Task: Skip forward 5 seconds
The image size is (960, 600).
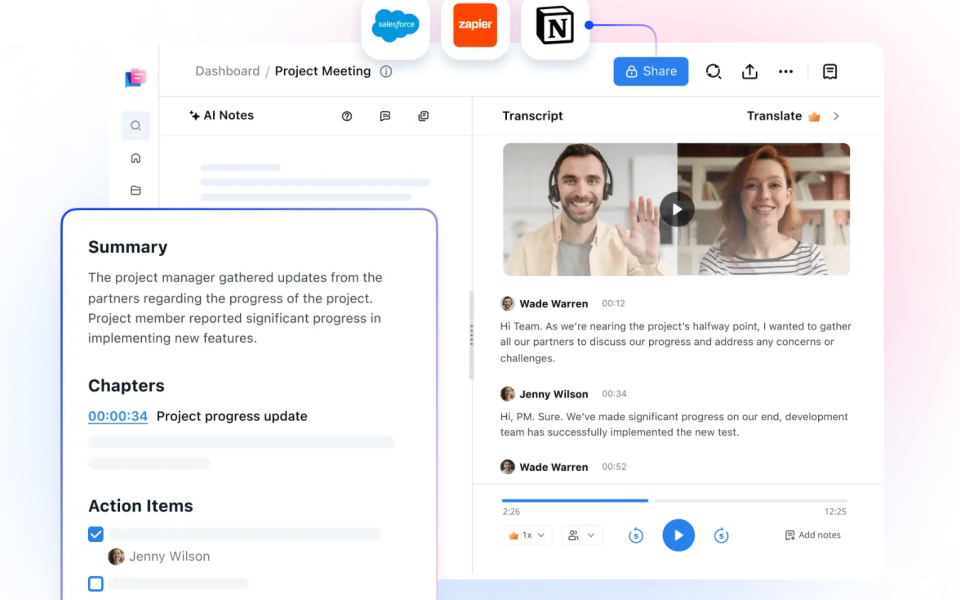Action: tap(721, 536)
